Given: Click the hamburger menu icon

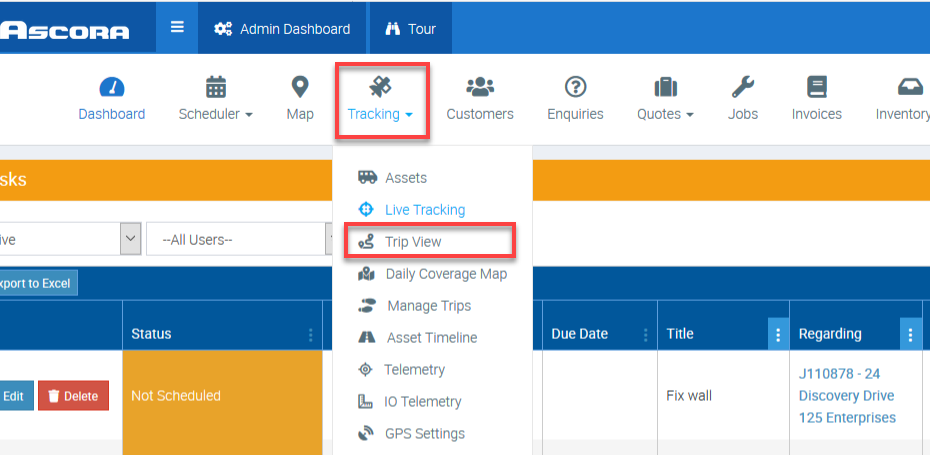Looking at the screenshot, I should point(177,28).
